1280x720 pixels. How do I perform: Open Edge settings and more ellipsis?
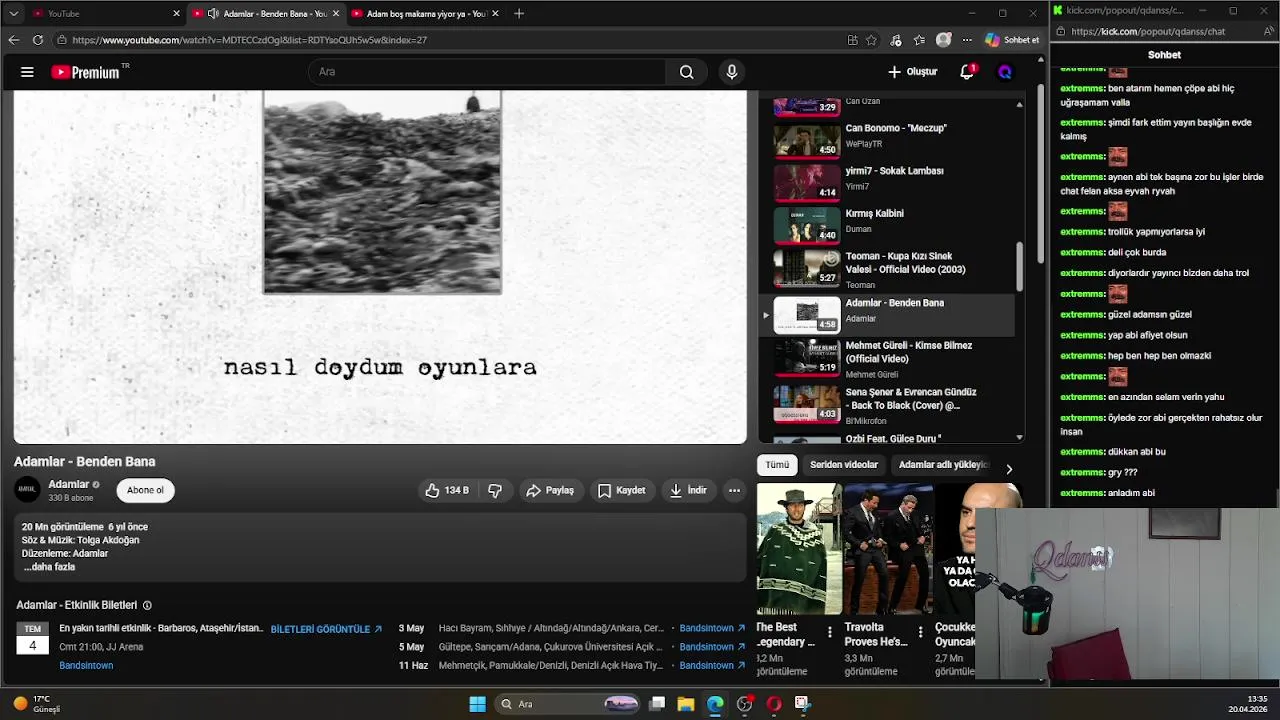967,40
